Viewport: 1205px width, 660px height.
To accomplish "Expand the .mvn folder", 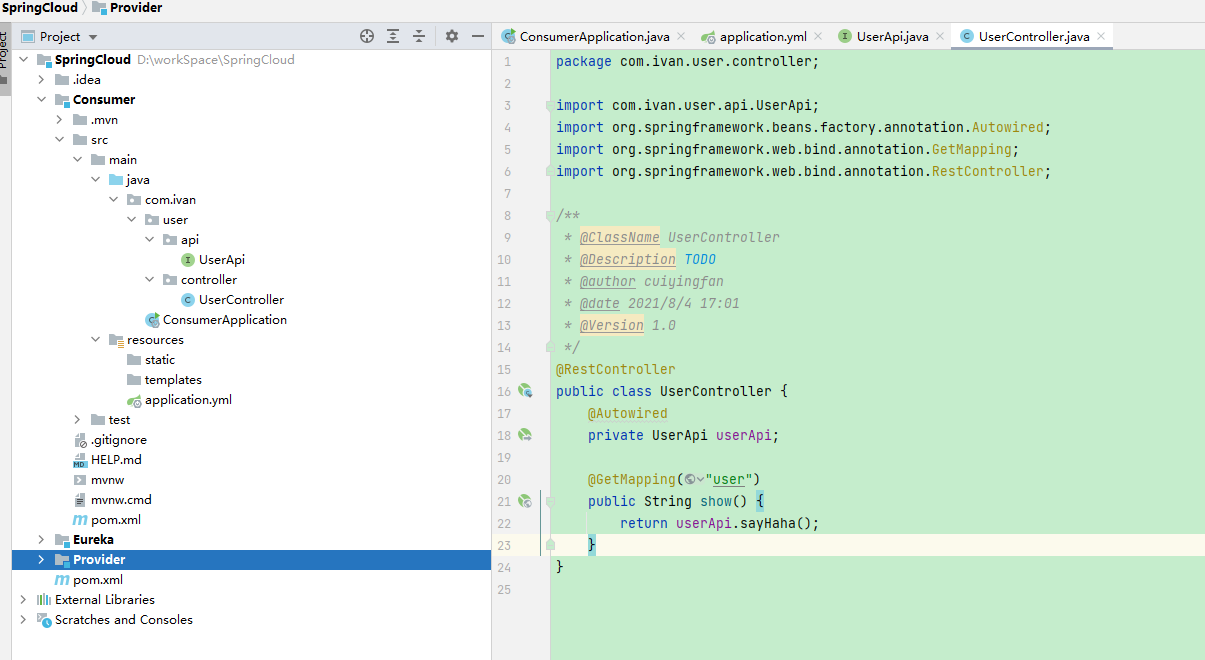I will (60, 120).
